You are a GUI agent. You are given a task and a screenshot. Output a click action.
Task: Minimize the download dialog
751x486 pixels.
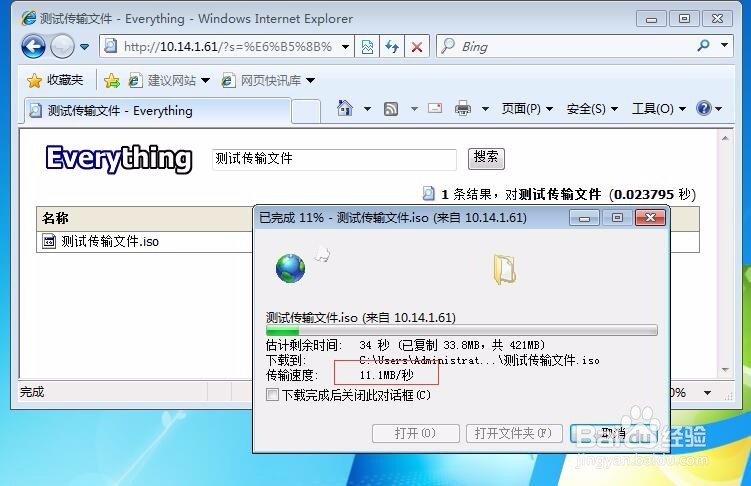pyautogui.click(x=584, y=218)
